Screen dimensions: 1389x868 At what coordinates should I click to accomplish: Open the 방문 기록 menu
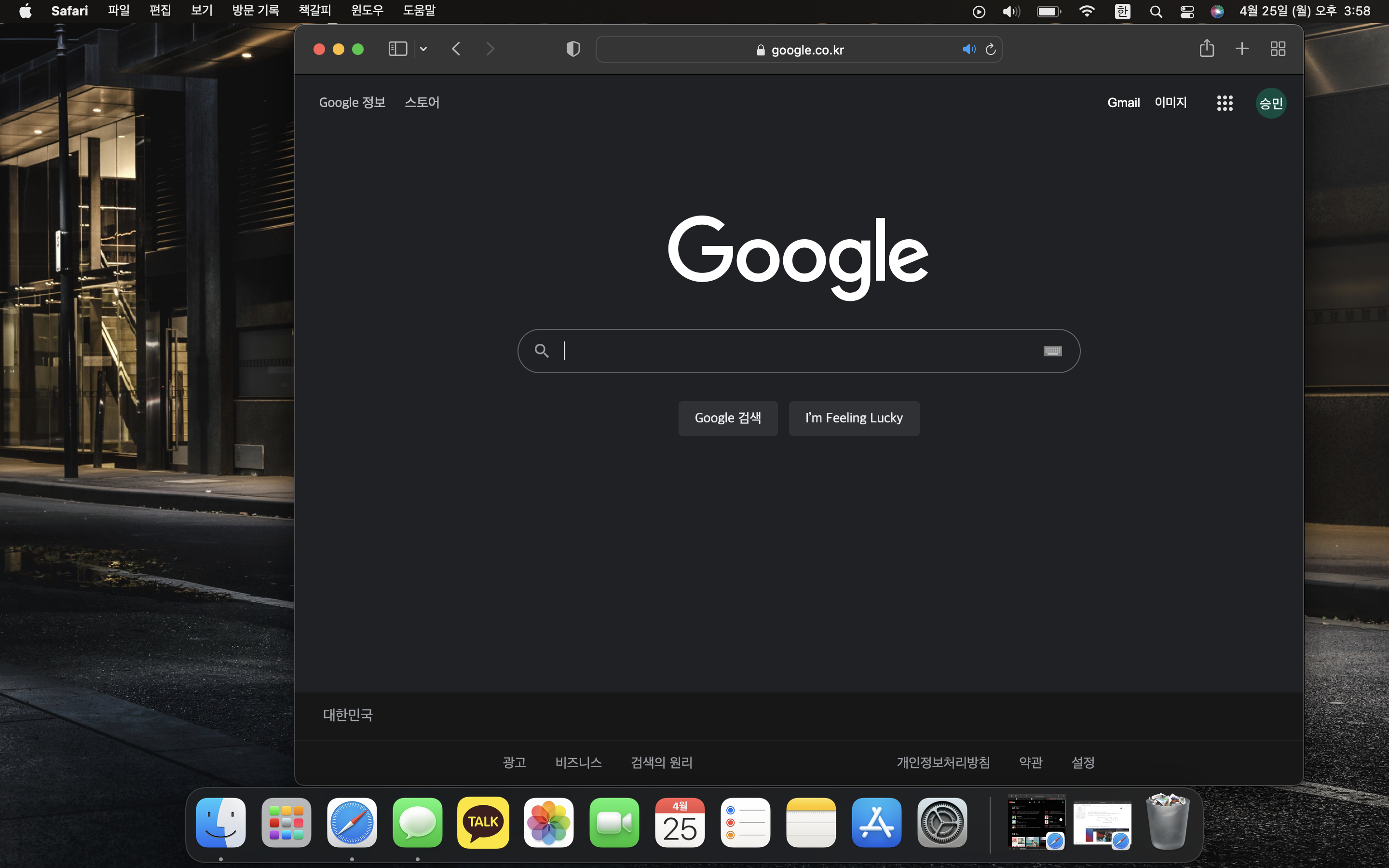[x=256, y=11]
